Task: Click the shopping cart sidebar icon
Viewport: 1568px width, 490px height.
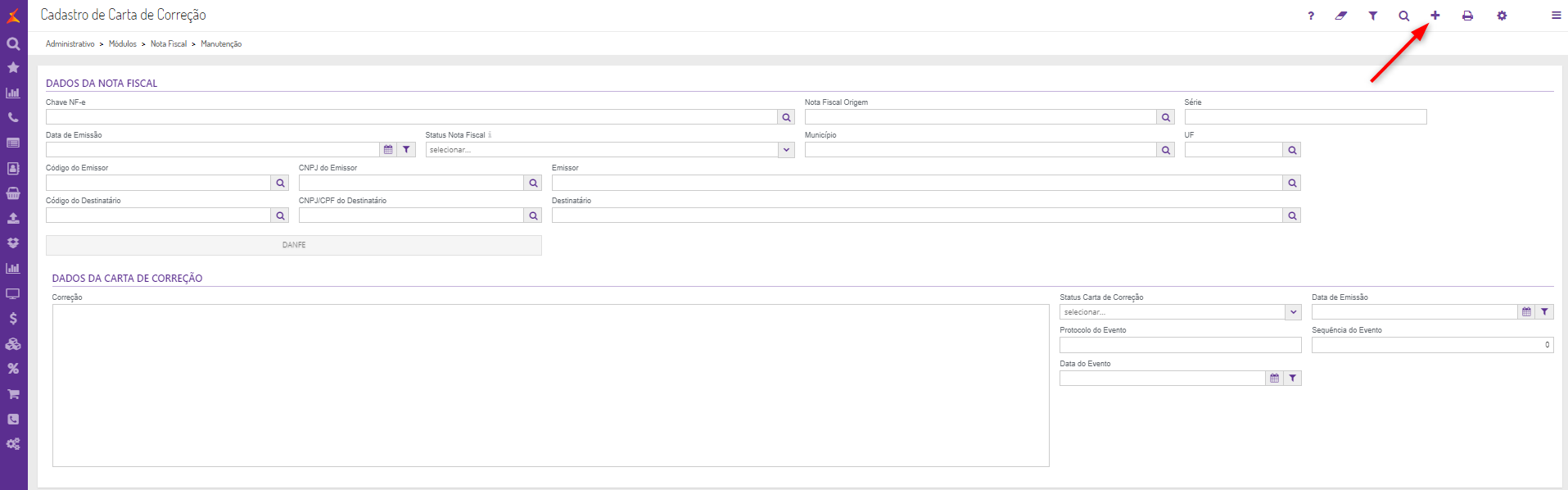Action: click(13, 394)
